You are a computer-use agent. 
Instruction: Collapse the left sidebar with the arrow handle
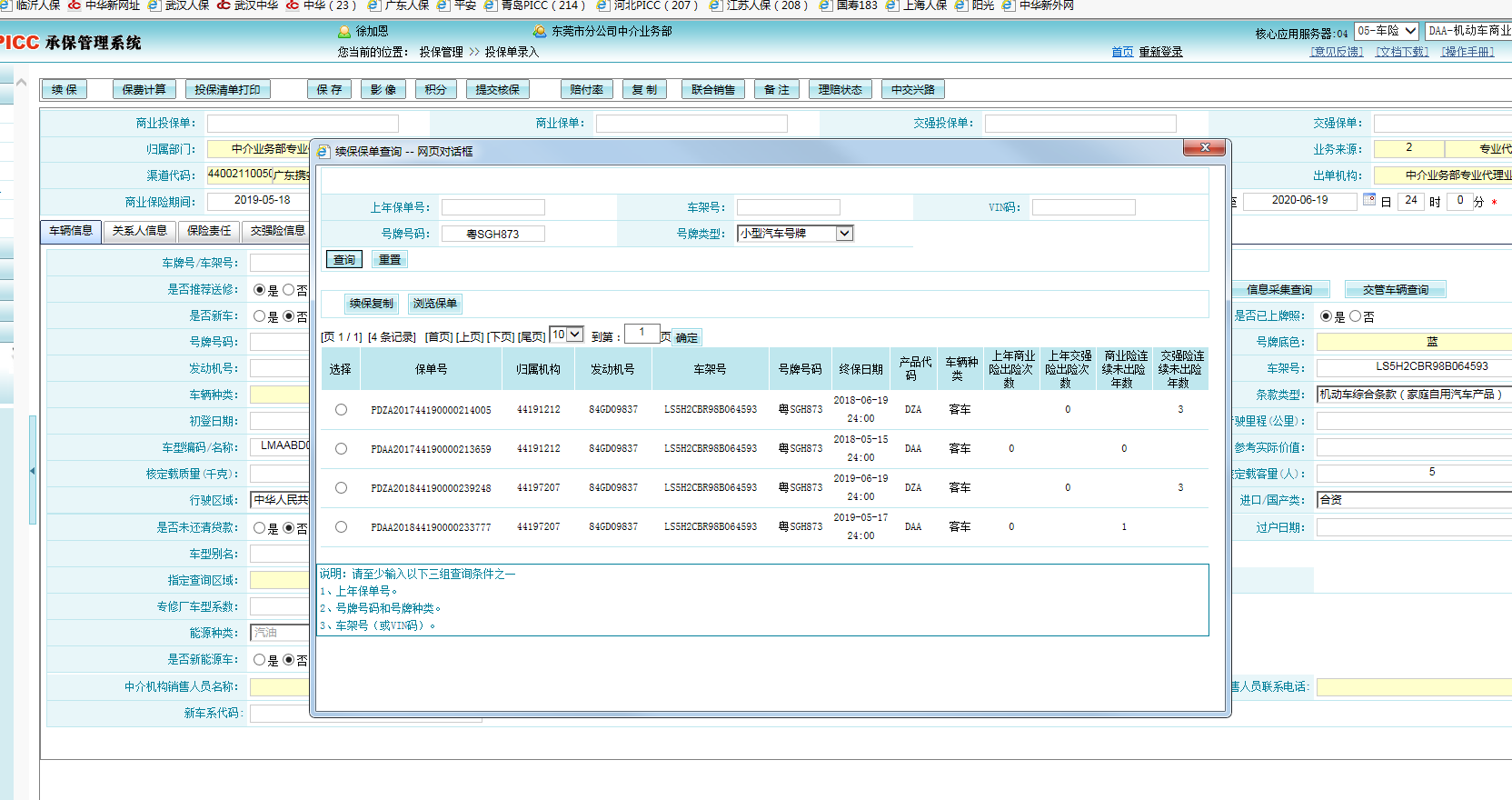(x=33, y=471)
